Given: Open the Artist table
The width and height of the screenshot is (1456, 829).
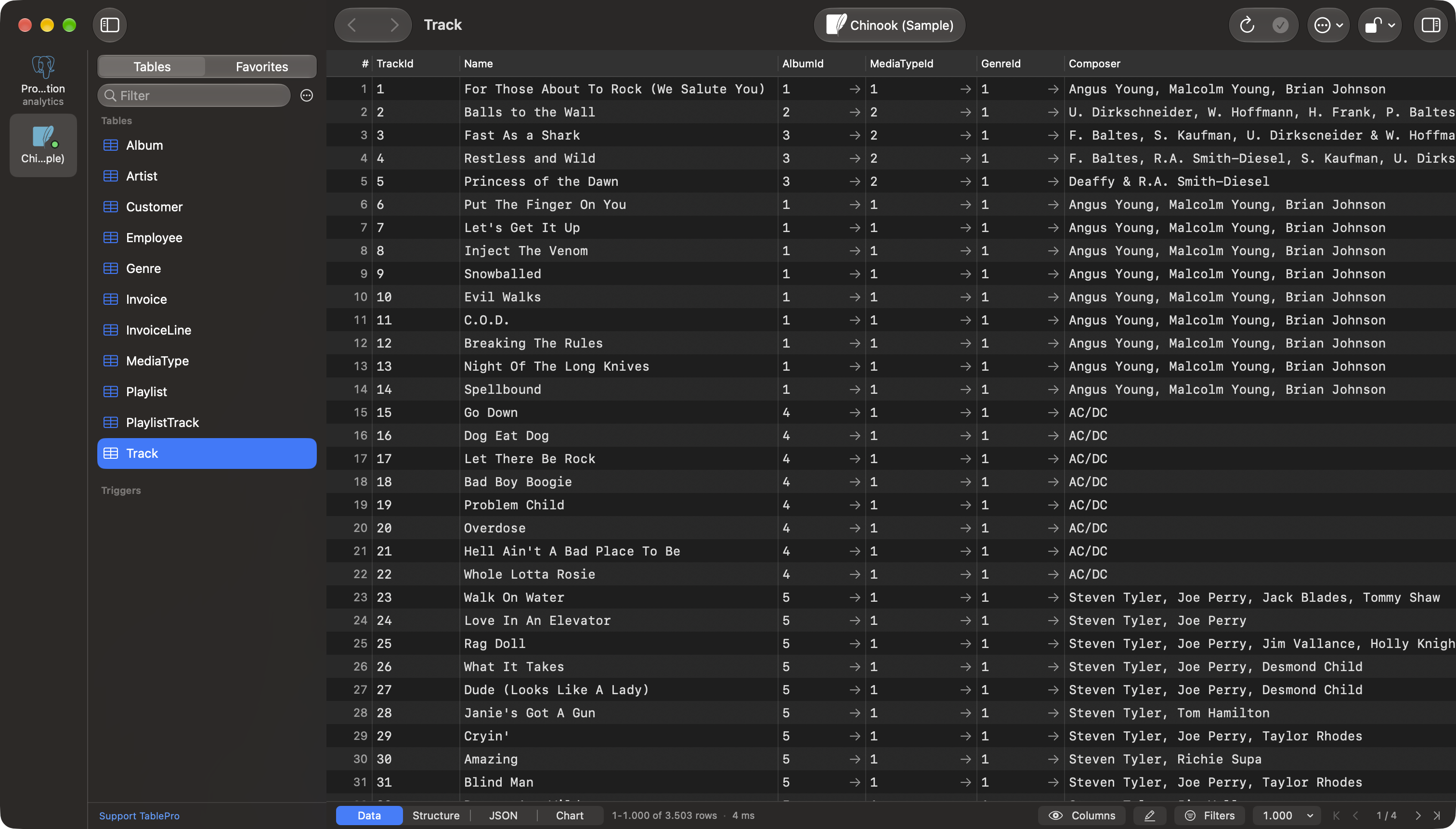Looking at the screenshot, I should click(207, 176).
